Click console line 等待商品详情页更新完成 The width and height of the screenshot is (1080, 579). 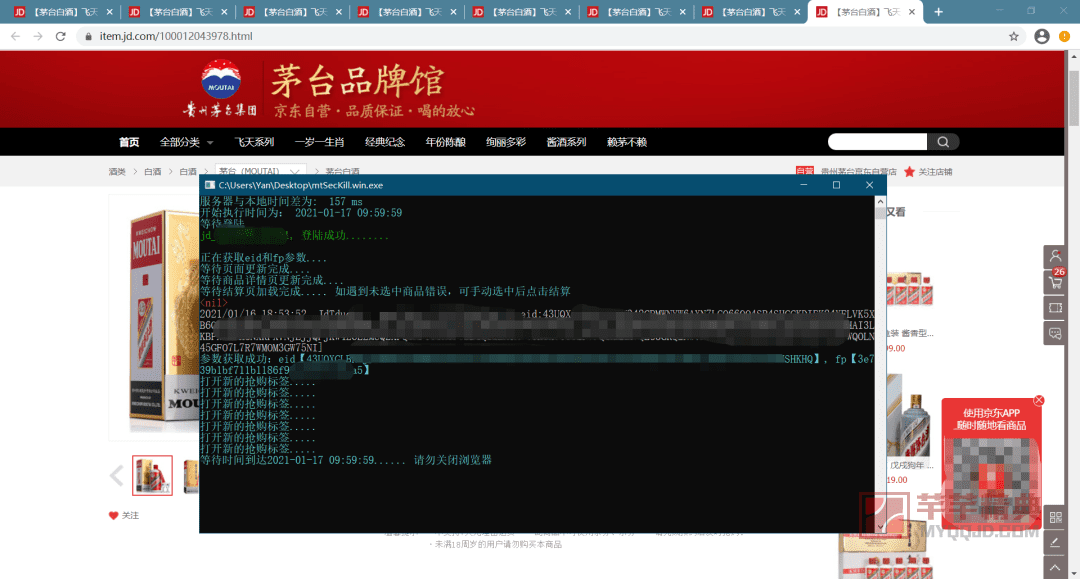(x=272, y=280)
